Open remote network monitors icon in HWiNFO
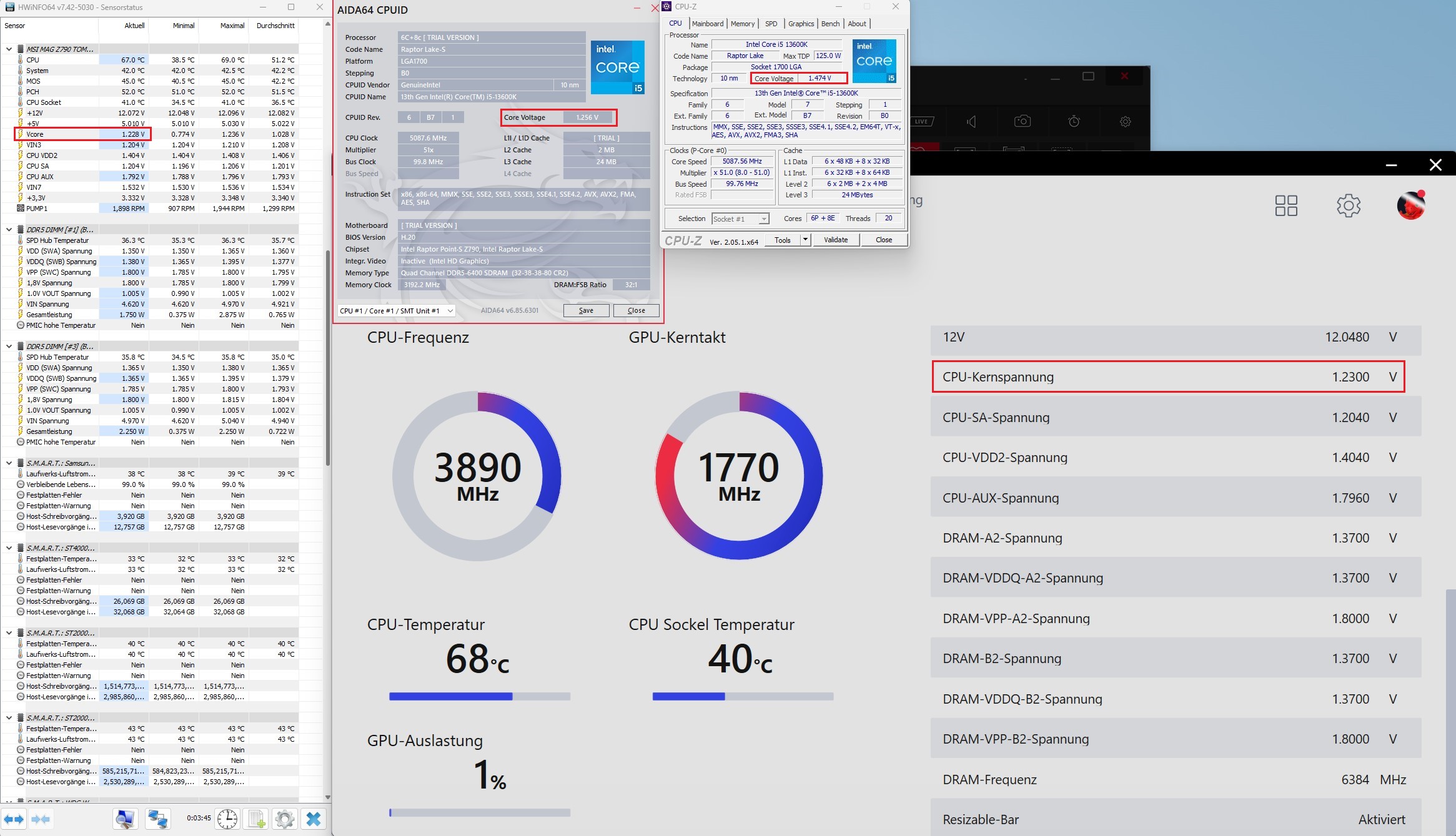 click(x=157, y=819)
